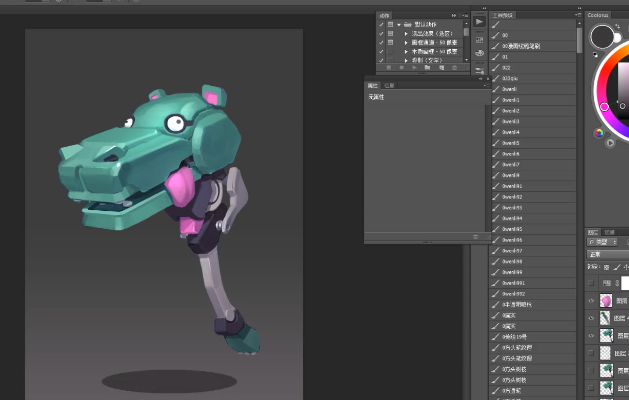
Task: Select tool preset 0venli4
Action: click(x=533, y=132)
